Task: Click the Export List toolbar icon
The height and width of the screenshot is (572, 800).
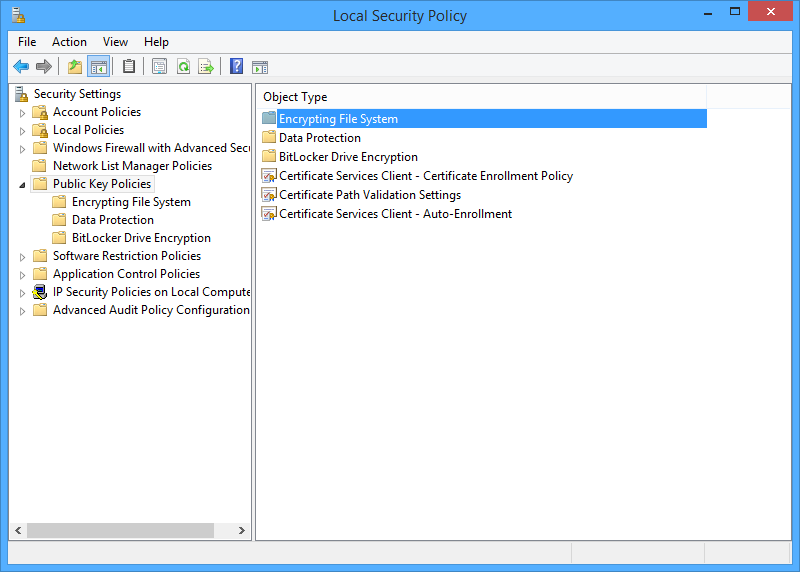Action: click(206, 67)
